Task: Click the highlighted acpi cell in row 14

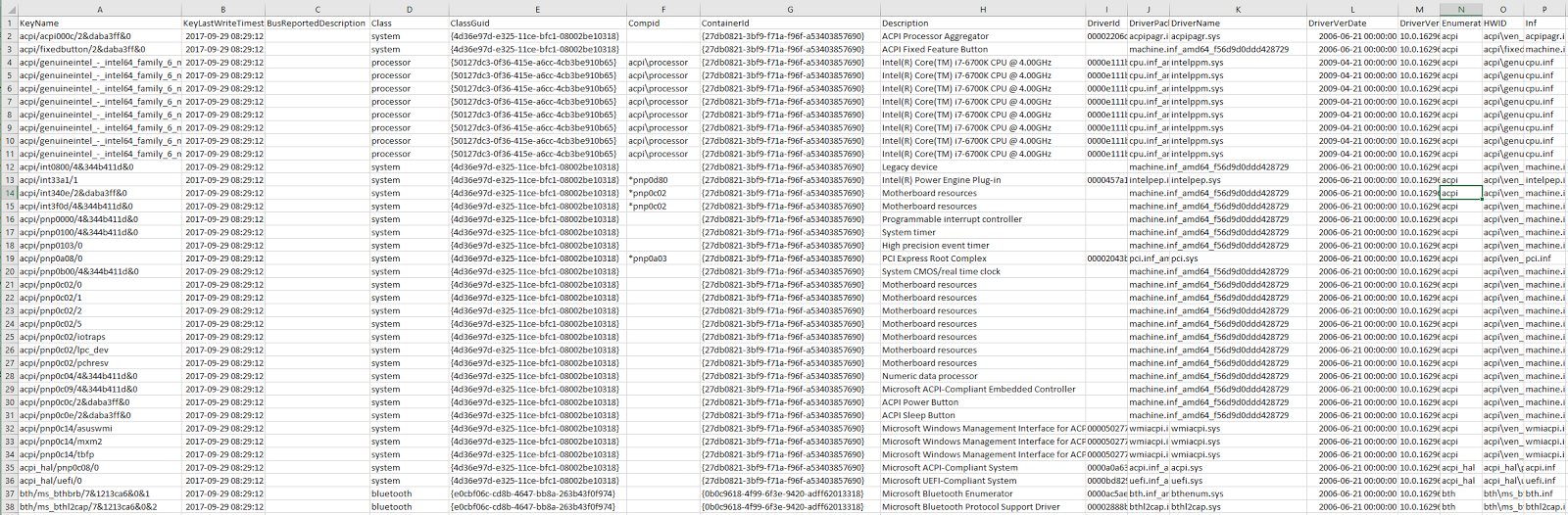Action: (x=1460, y=193)
